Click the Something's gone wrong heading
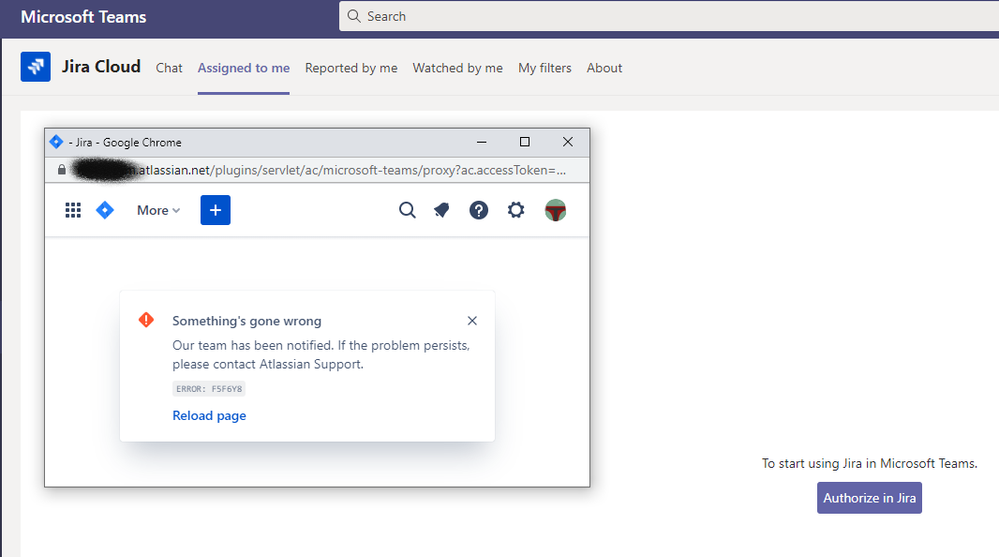This screenshot has width=999, height=557. tap(247, 321)
